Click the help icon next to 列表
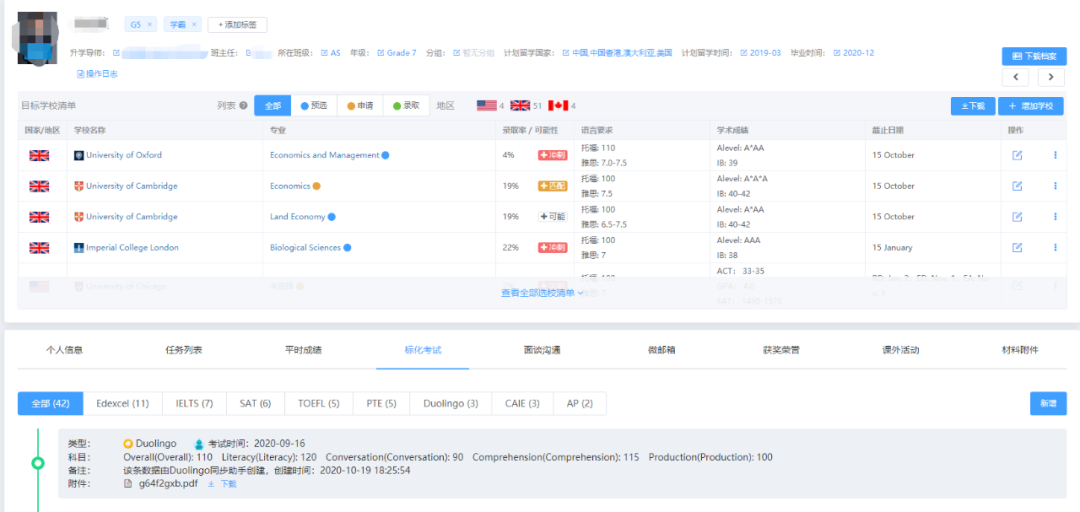This screenshot has width=1080, height=512. pyautogui.click(x=243, y=106)
